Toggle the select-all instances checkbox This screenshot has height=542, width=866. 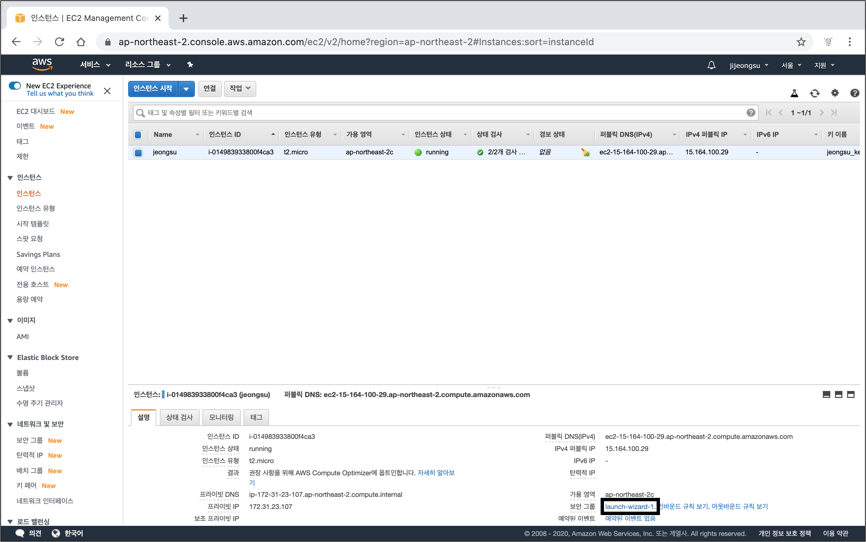point(138,135)
